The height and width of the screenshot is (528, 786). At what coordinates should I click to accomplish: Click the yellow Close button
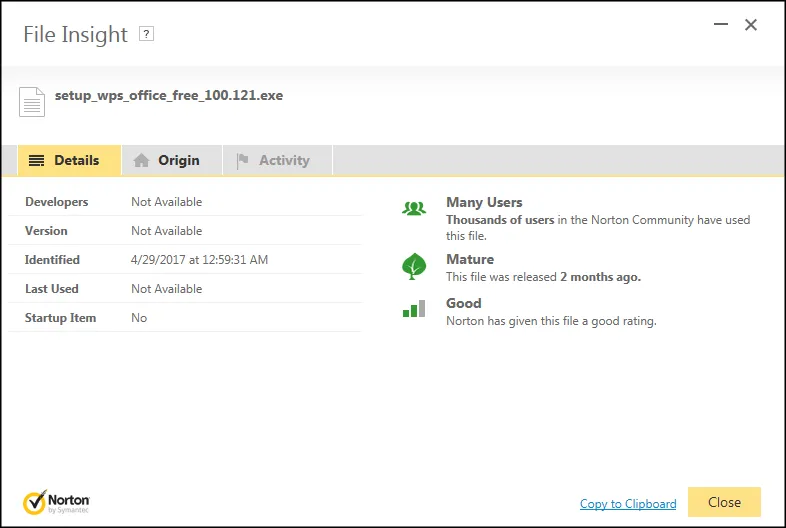724,502
